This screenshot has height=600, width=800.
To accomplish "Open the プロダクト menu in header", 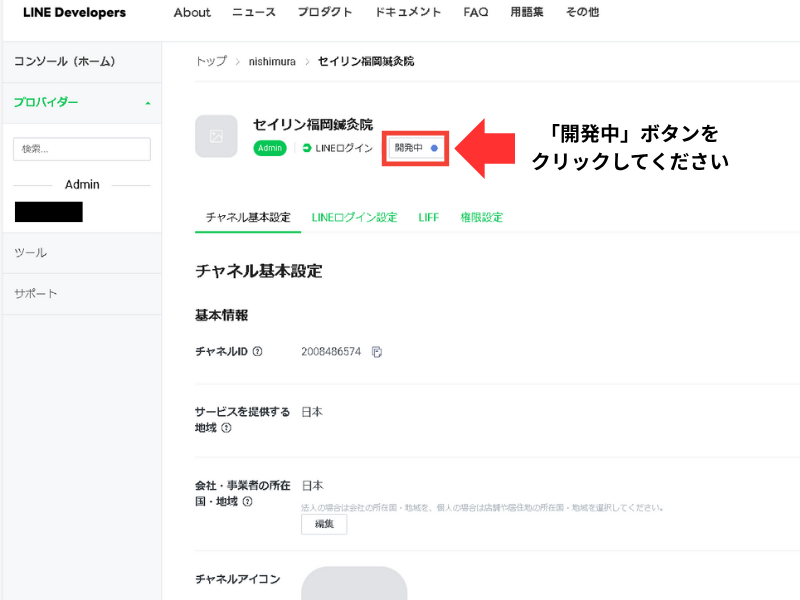I will 325,13.
